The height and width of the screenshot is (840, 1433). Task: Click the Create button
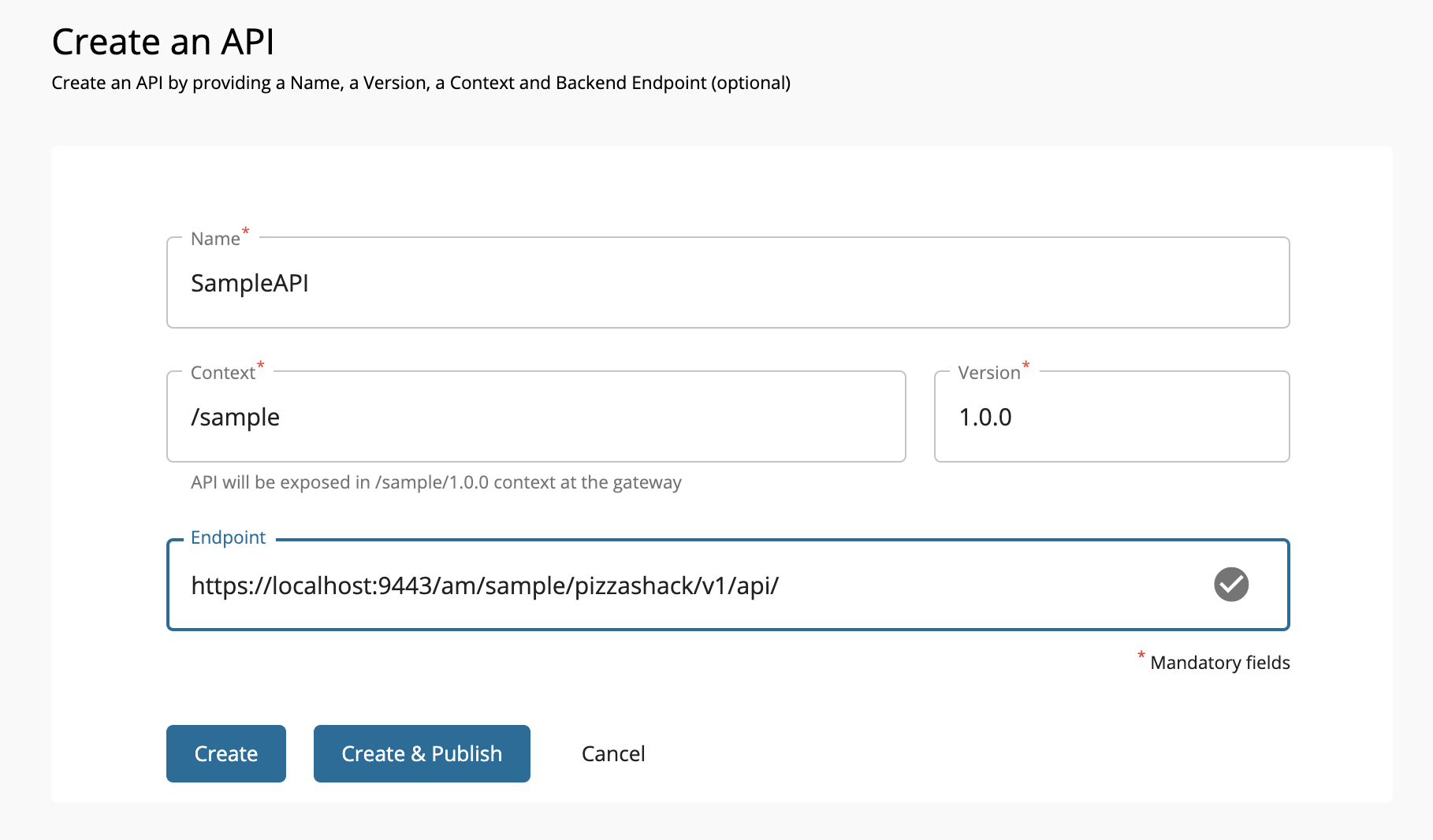tap(225, 753)
